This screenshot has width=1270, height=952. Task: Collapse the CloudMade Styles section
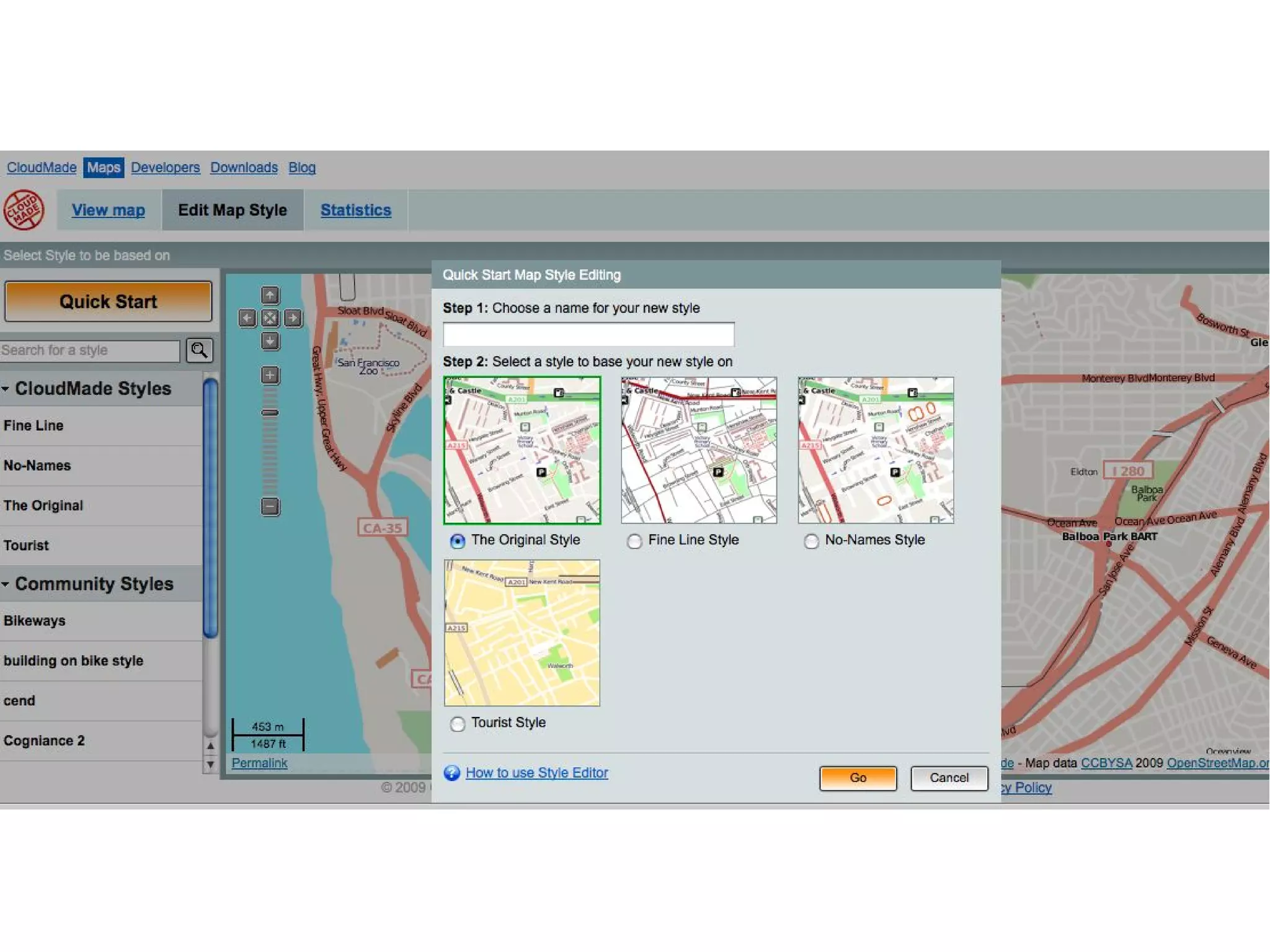(x=6, y=389)
